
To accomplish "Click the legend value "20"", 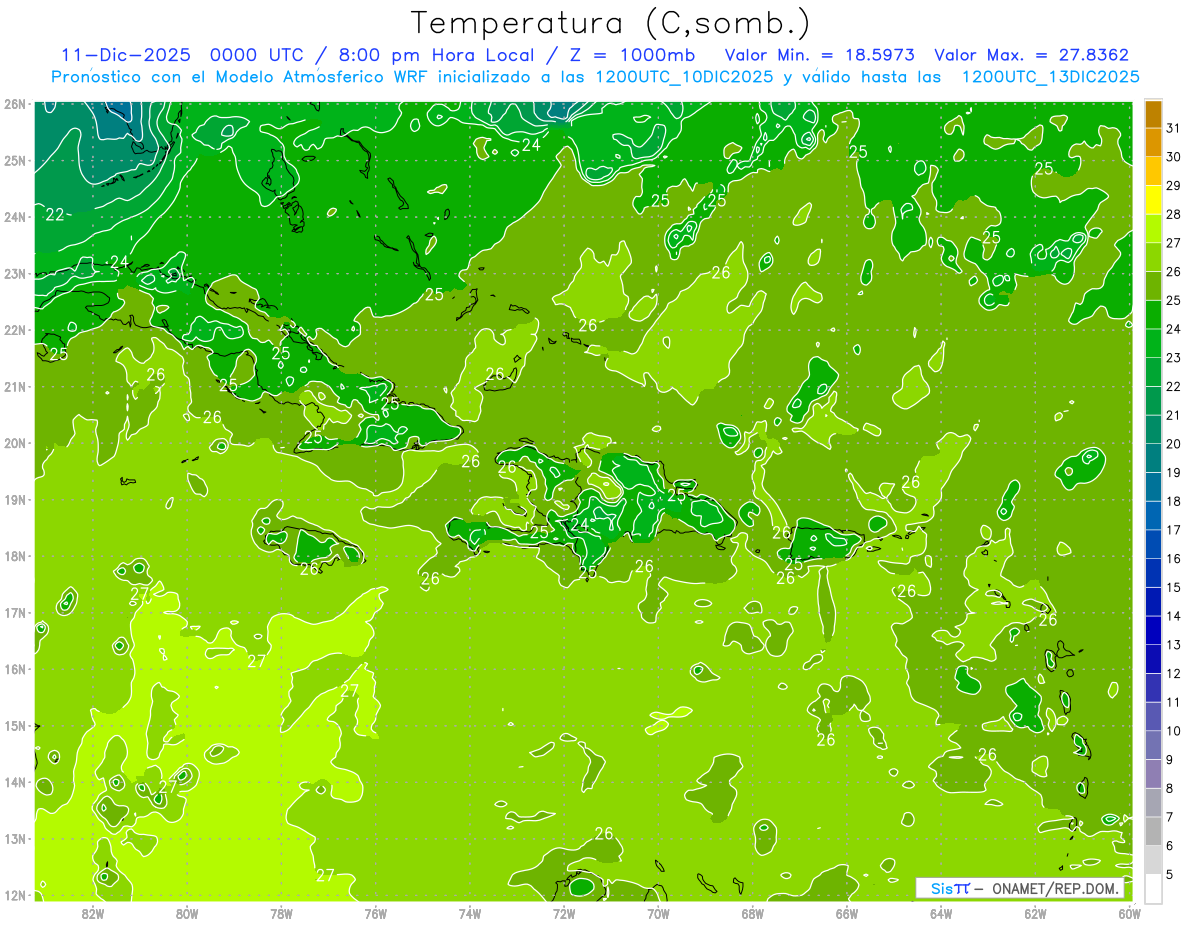I will [1174, 444].
